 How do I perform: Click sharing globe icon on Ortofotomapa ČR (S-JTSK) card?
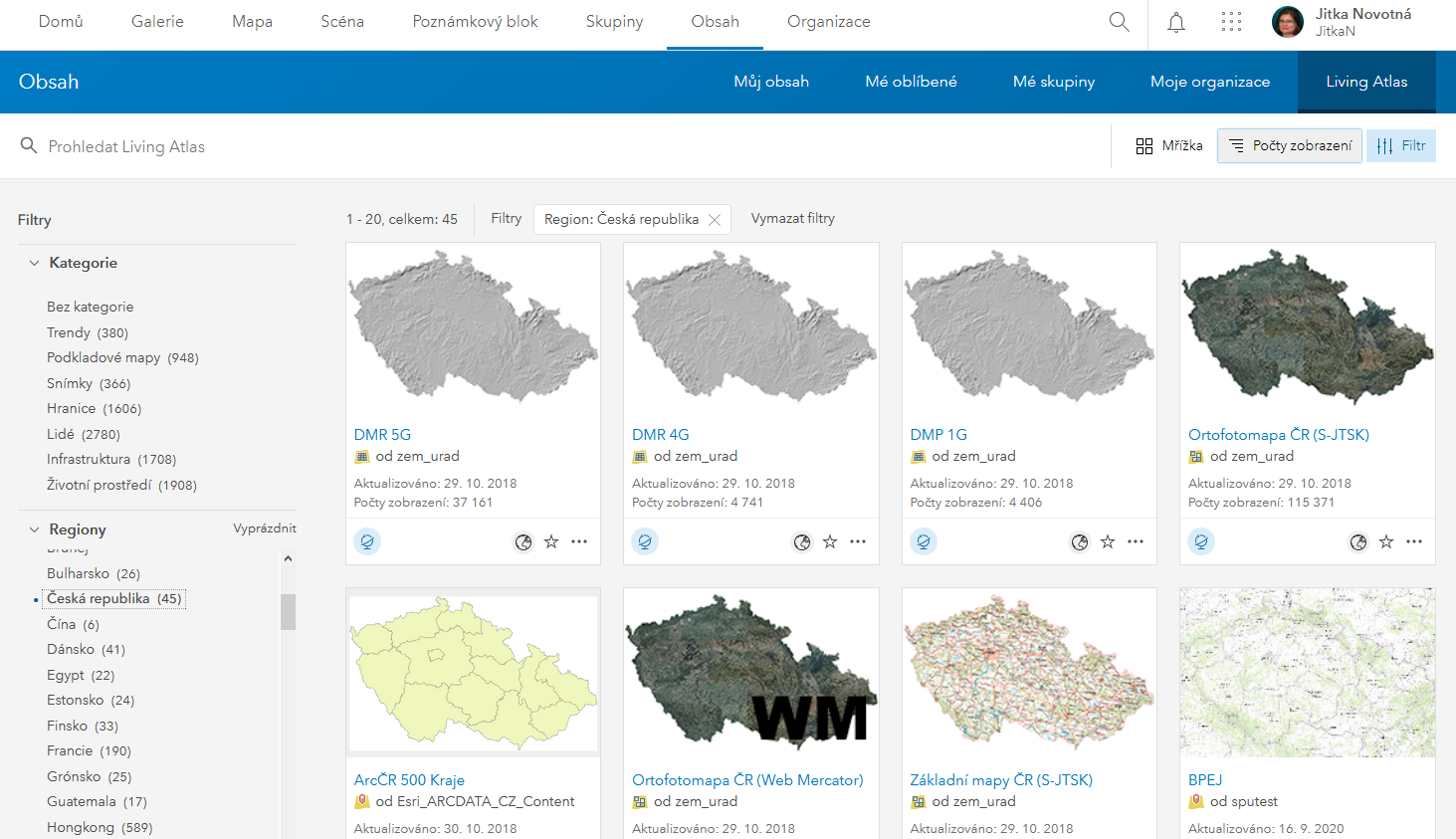[1358, 541]
